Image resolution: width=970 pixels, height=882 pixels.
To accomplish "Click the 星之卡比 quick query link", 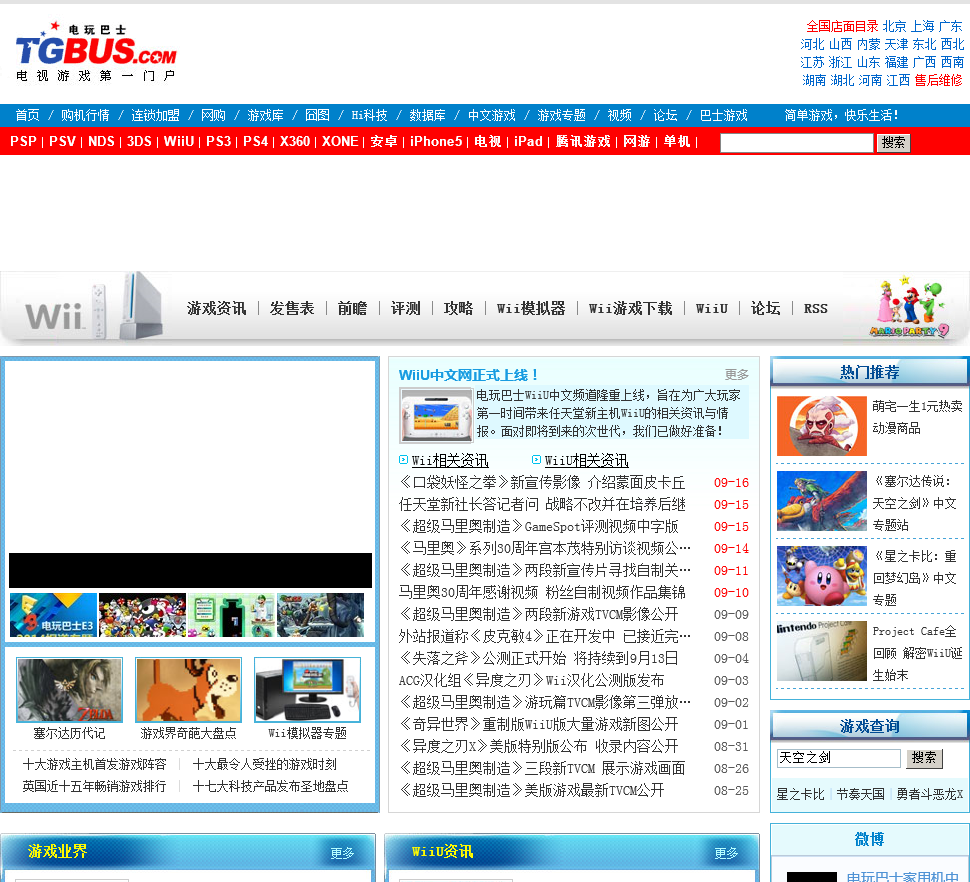I will (800, 794).
